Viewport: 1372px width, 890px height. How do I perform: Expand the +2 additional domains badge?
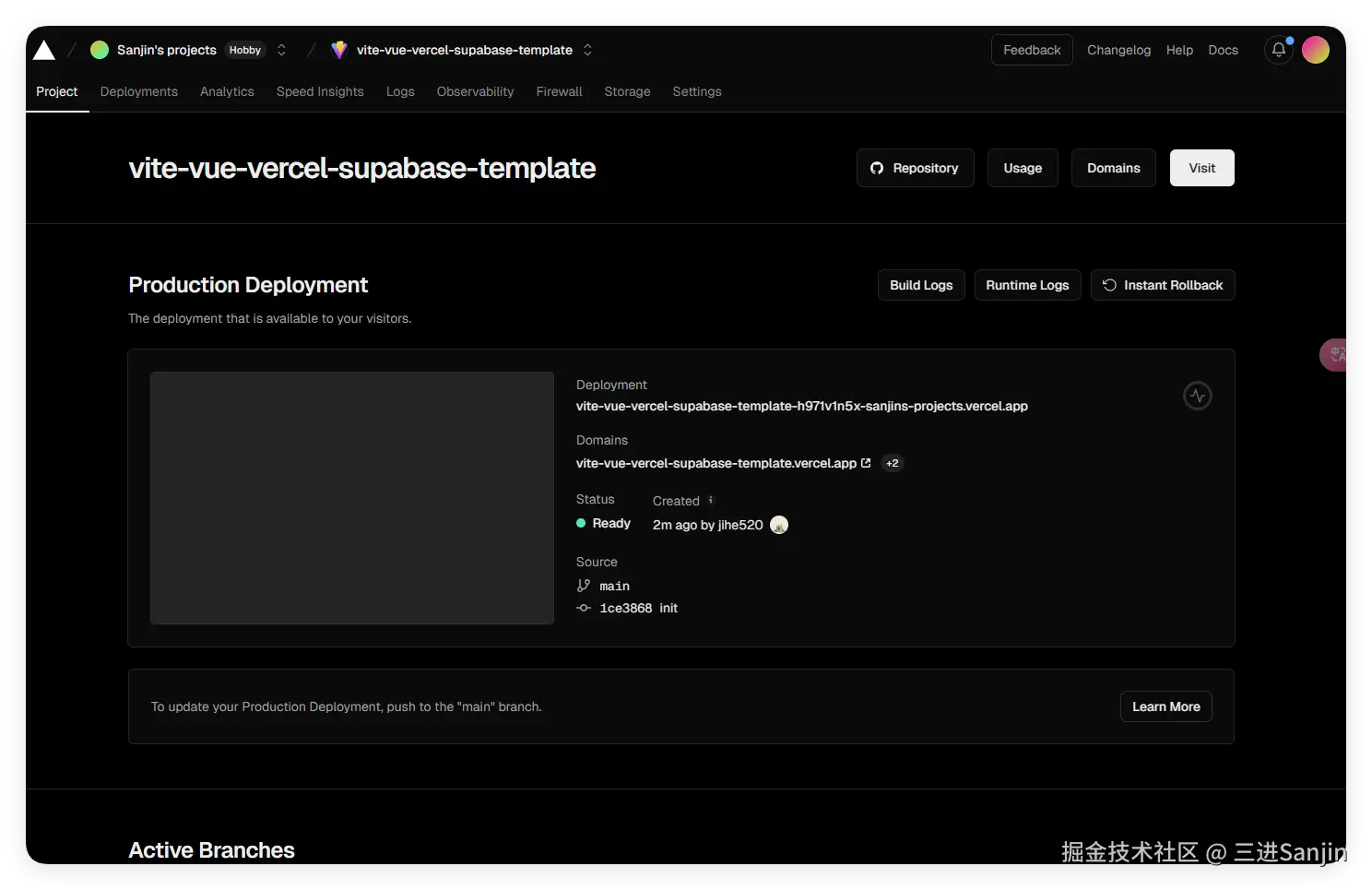(892, 463)
